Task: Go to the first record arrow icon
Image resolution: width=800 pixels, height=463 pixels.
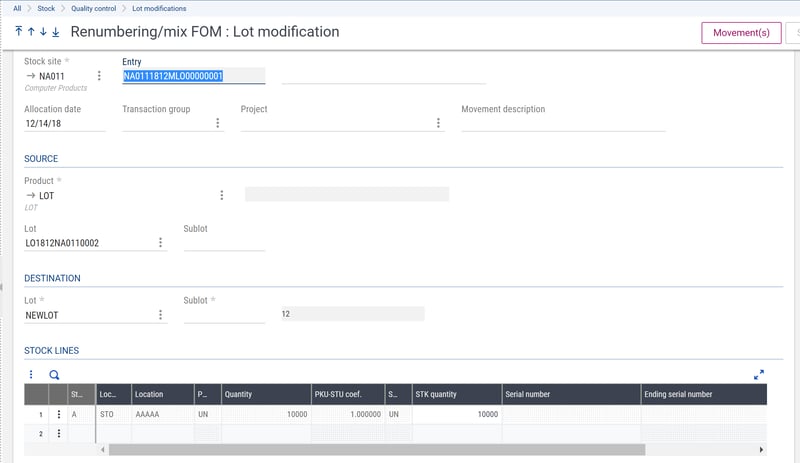Action: coord(19,32)
